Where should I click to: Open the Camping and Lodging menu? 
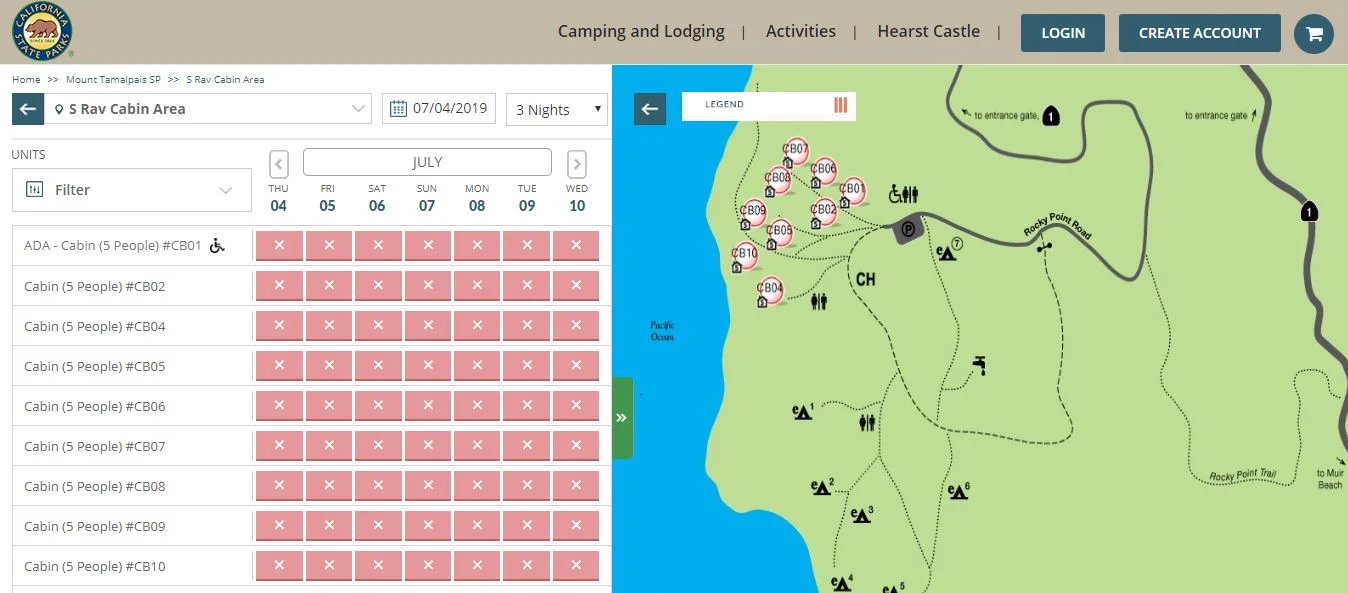(x=641, y=31)
